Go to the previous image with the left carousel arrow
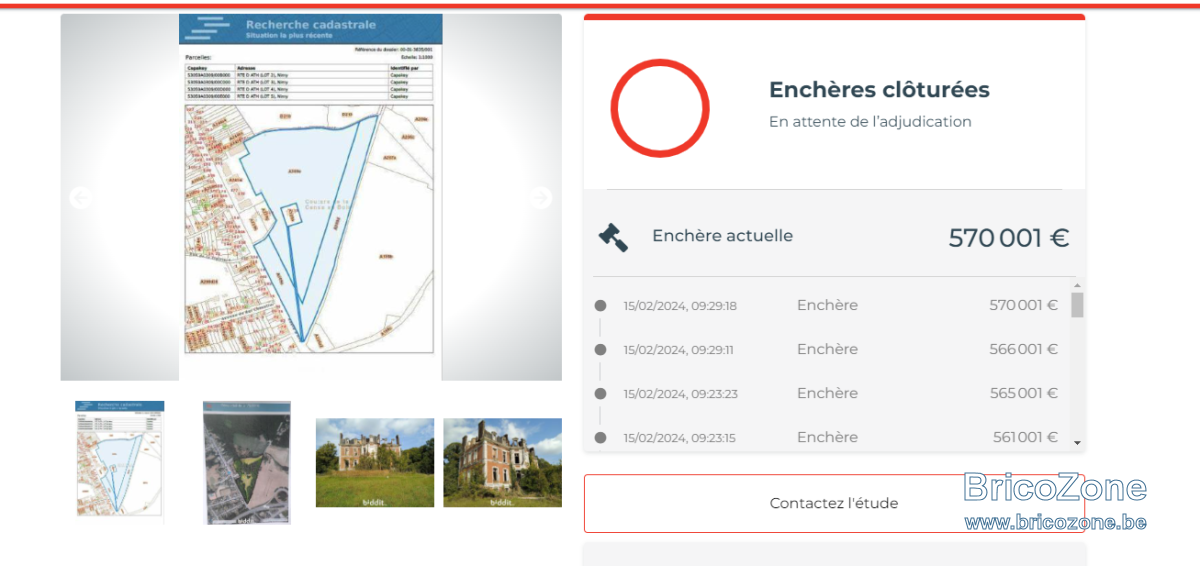The width and height of the screenshot is (1200, 566). [x=80, y=198]
